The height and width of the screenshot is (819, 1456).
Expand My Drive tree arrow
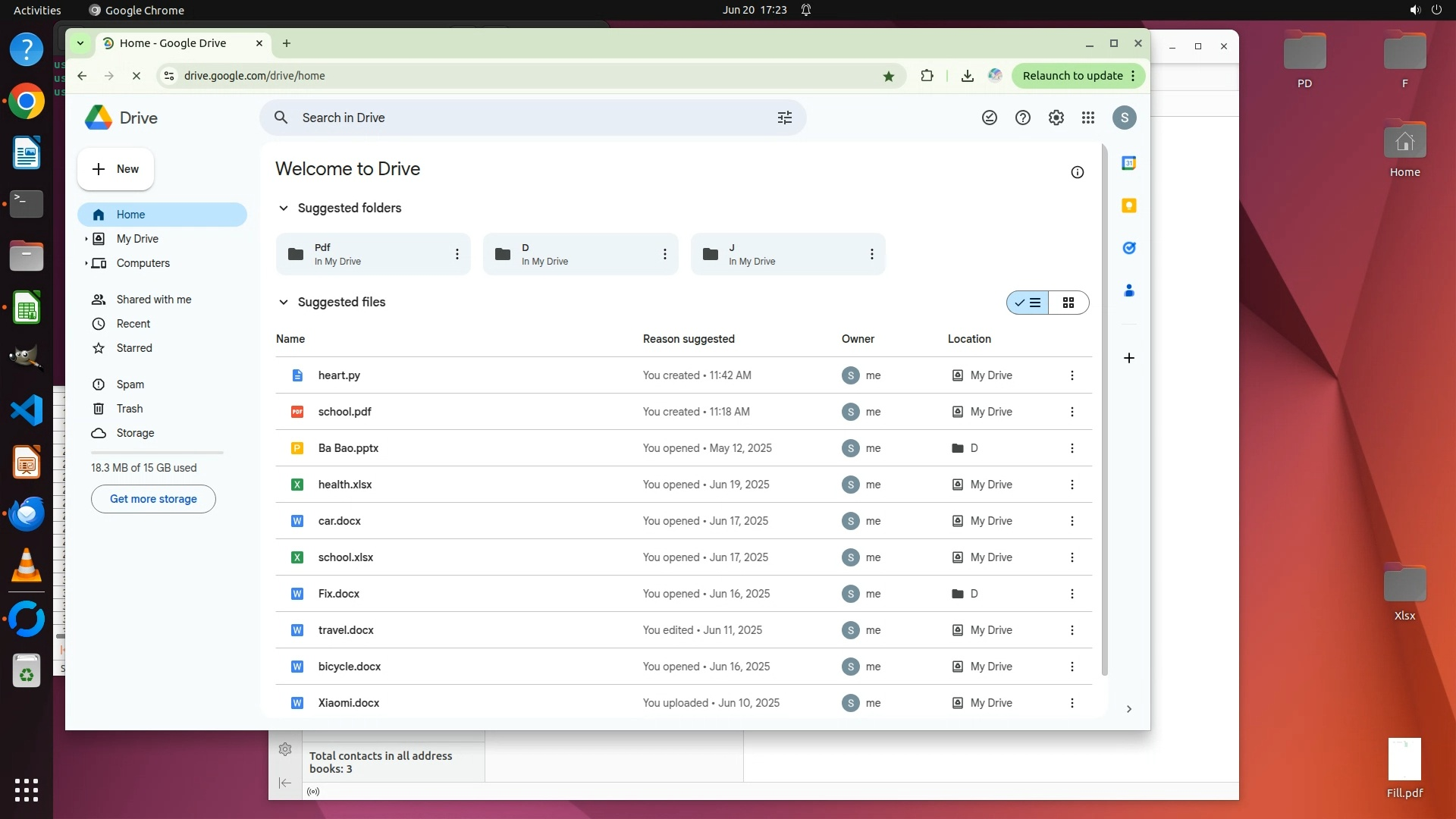point(86,239)
